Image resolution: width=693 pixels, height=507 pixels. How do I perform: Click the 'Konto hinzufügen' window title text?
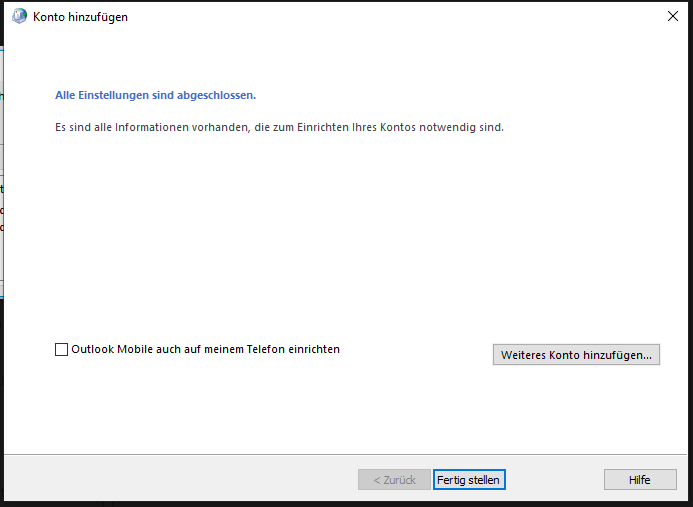[x=80, y=17]
